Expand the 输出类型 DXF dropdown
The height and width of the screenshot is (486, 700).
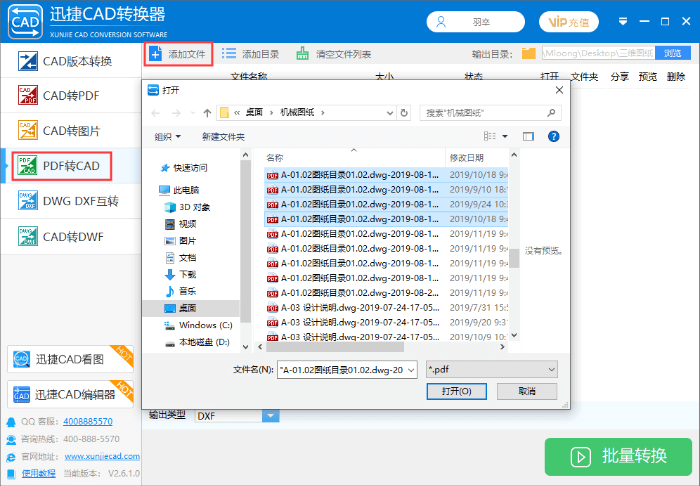(270, 416)
